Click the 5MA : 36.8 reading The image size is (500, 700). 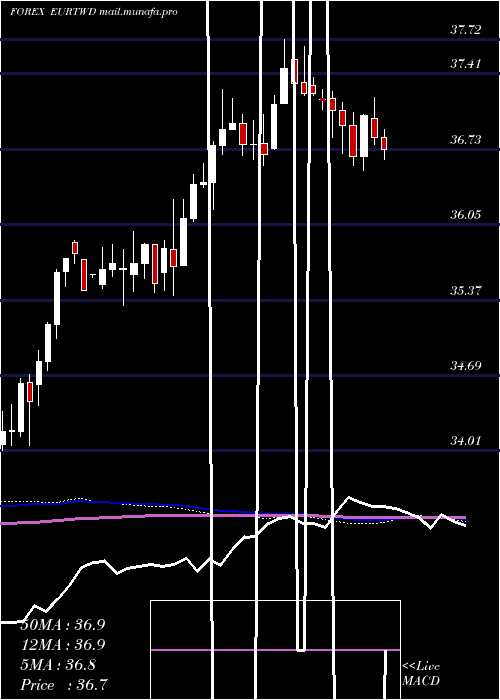click(x=58, y=665)
